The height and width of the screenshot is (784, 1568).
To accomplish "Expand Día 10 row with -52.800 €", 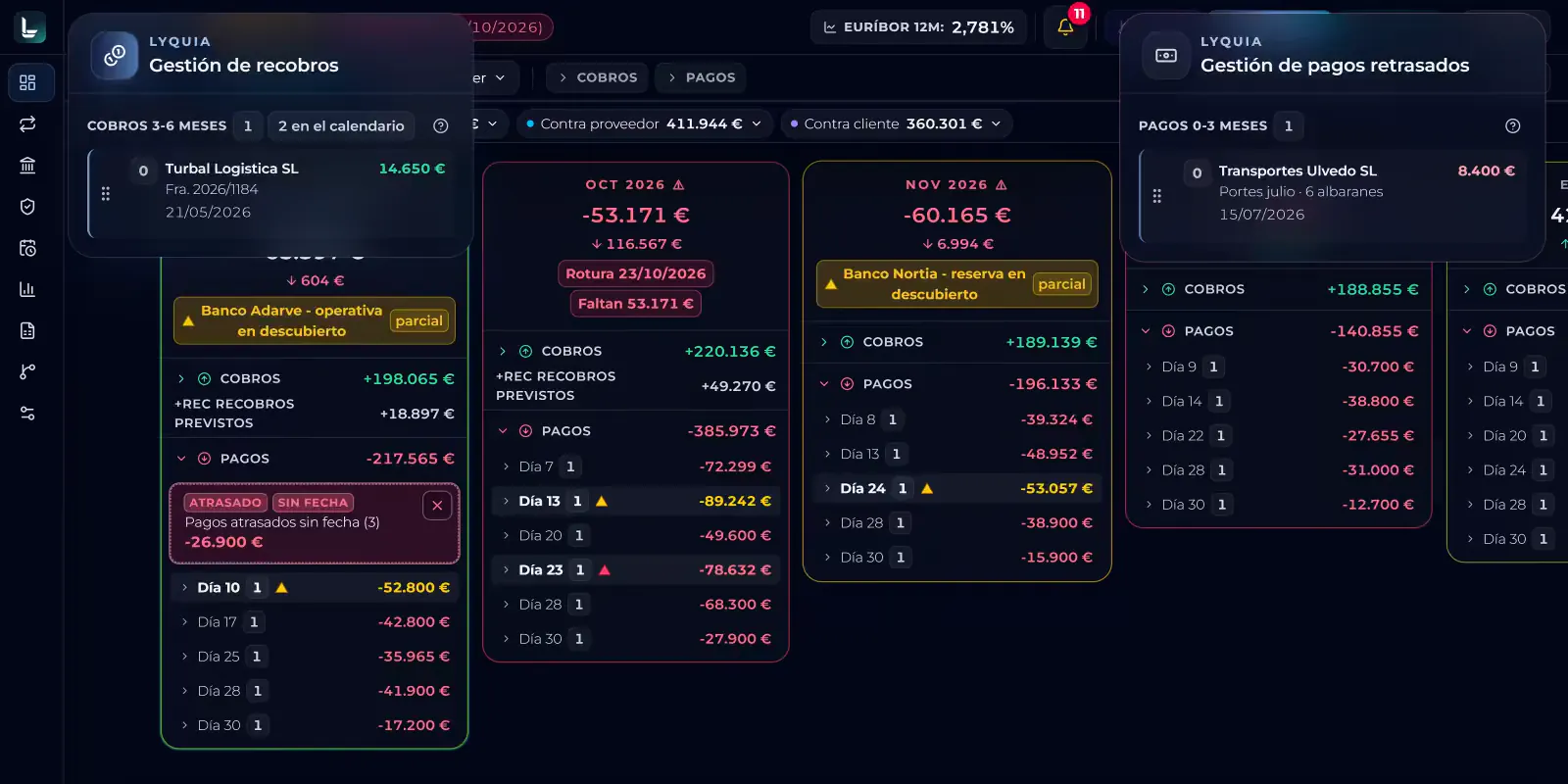I will coord(315,587).
